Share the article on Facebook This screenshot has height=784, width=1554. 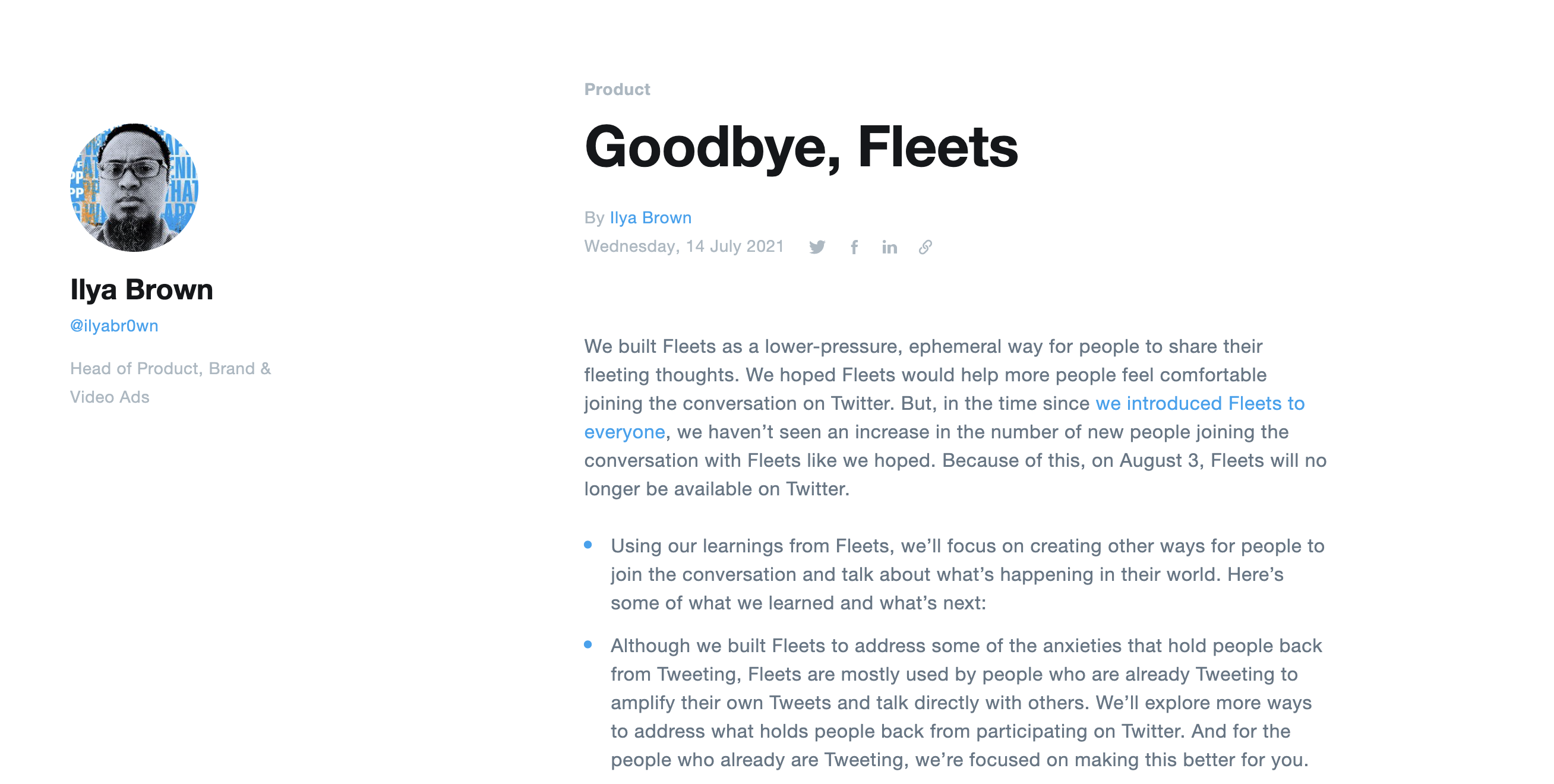click(854, 247)
